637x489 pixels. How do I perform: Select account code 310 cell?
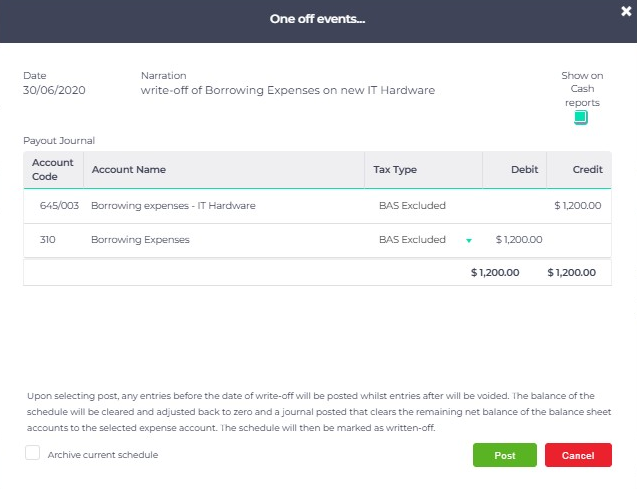pyautogui.click(x=48, y=240)
